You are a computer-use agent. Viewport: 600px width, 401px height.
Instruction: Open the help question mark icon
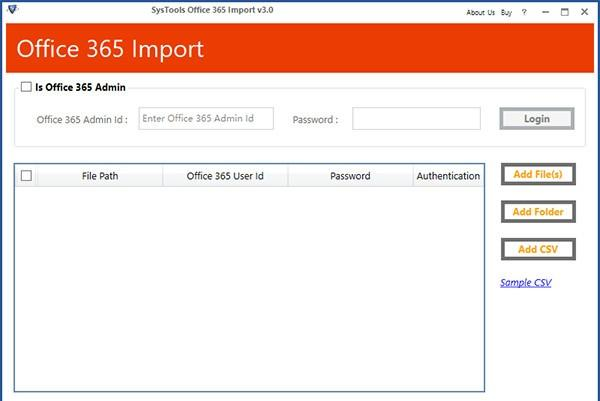524,12
